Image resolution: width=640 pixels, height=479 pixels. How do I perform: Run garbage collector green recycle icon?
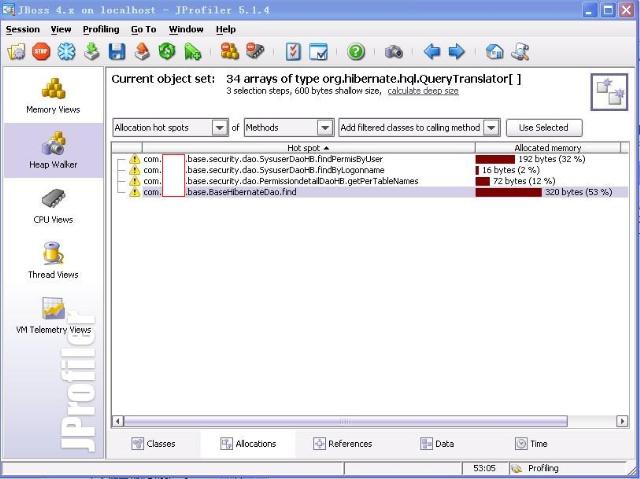tap(167, 52)
